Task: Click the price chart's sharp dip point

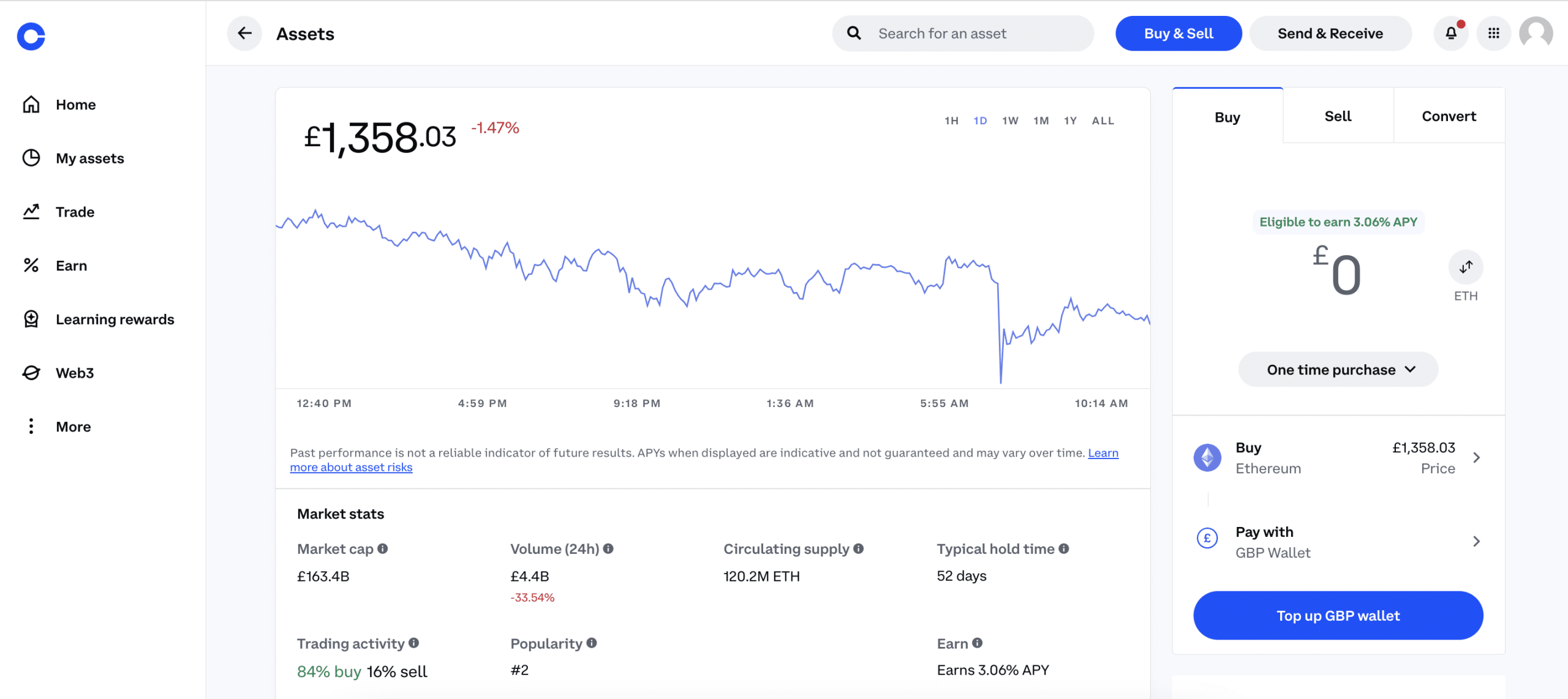Action: pyautogui.click(x=1001, y=381)
